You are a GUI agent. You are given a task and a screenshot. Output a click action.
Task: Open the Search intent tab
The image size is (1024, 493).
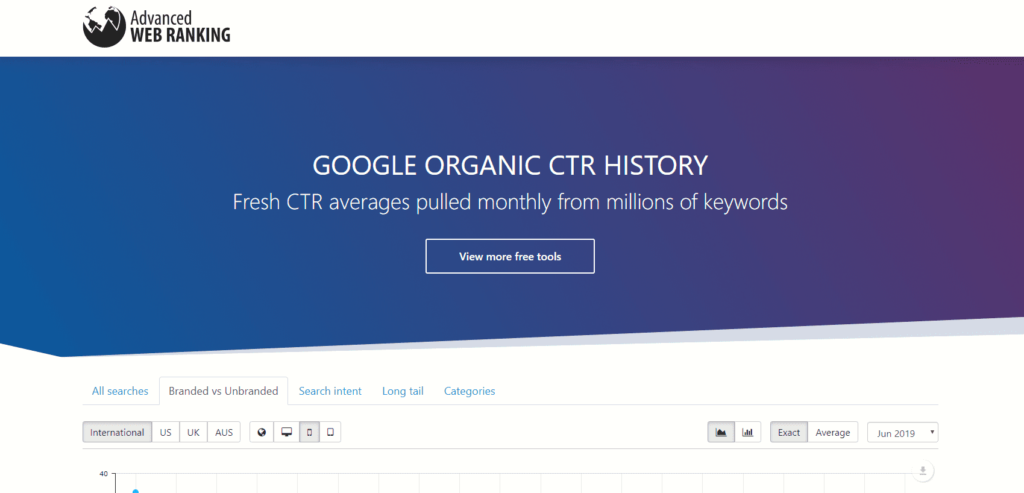pyautogui.click(x=330, y=391)
